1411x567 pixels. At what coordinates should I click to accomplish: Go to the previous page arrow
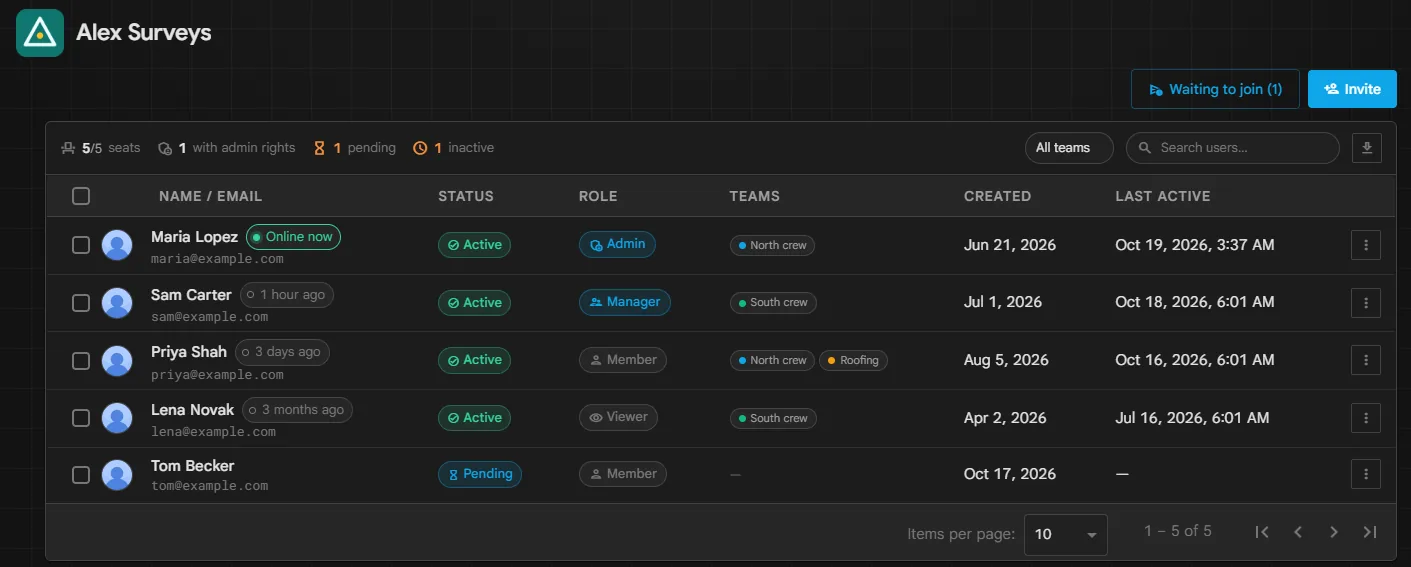pos(1298,532)
